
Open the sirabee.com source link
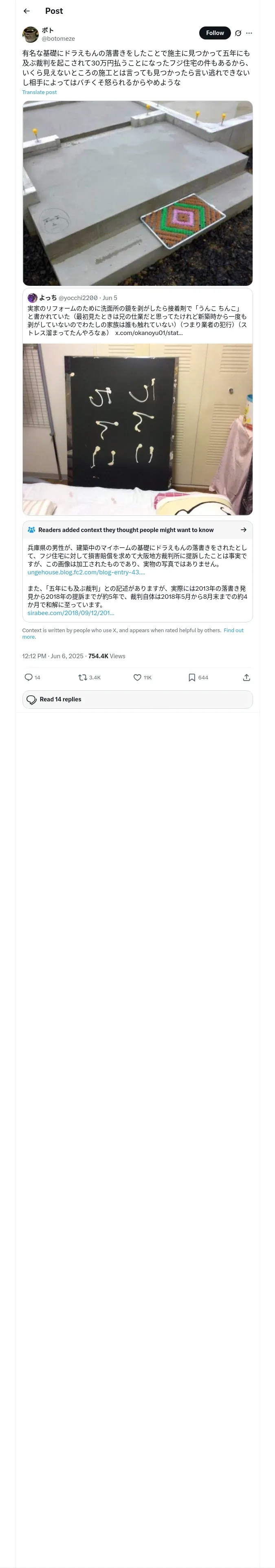[x=71, y=613]
